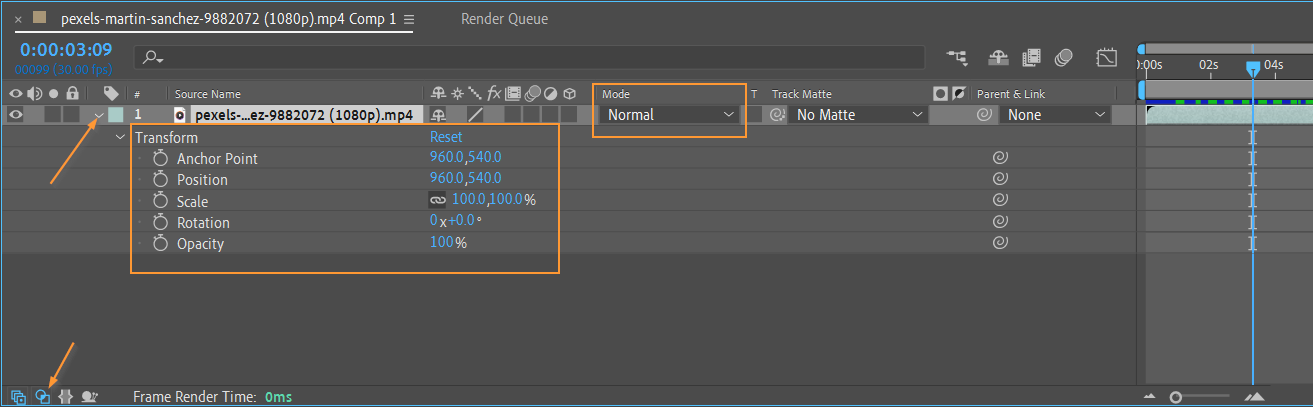
Task: Open the Graph Editor
Action: point(1107,58)
